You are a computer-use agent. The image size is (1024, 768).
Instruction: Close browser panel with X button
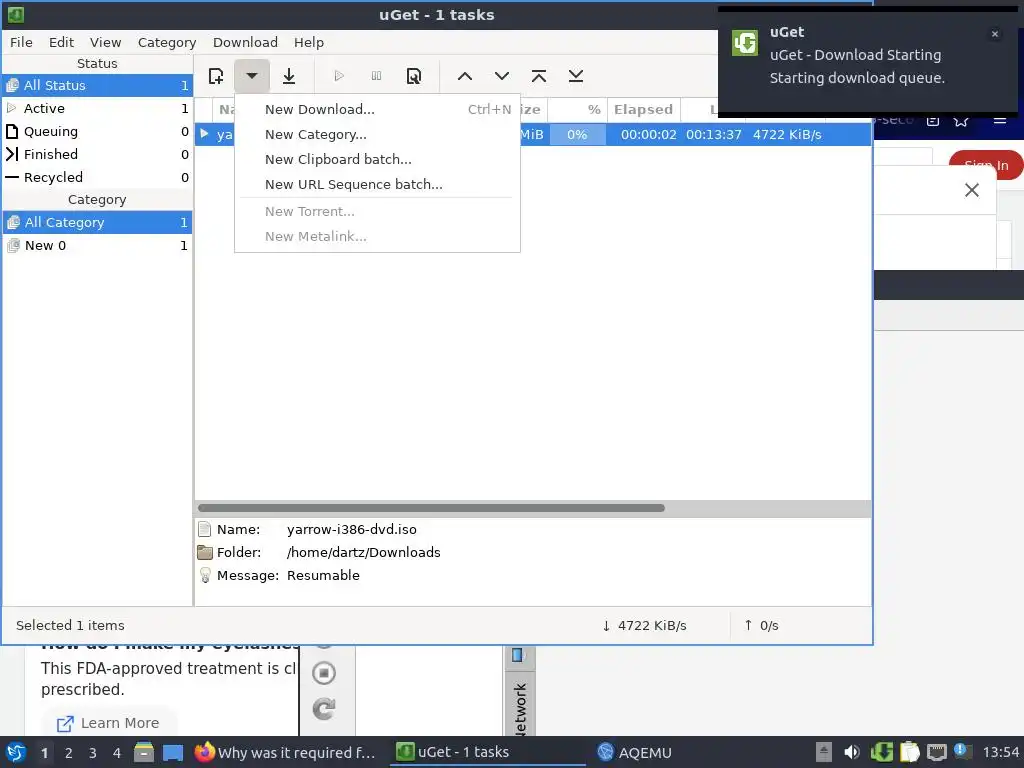[972, 190]
